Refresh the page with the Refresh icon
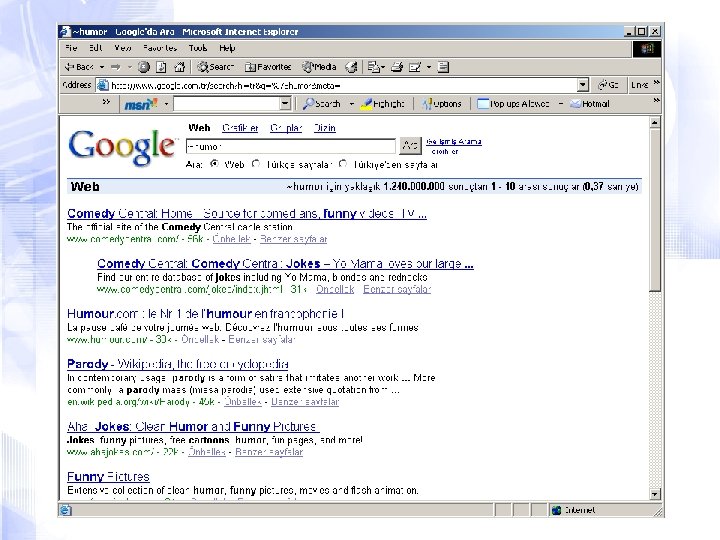Viewport: 720px width, 540px height. 161,67
